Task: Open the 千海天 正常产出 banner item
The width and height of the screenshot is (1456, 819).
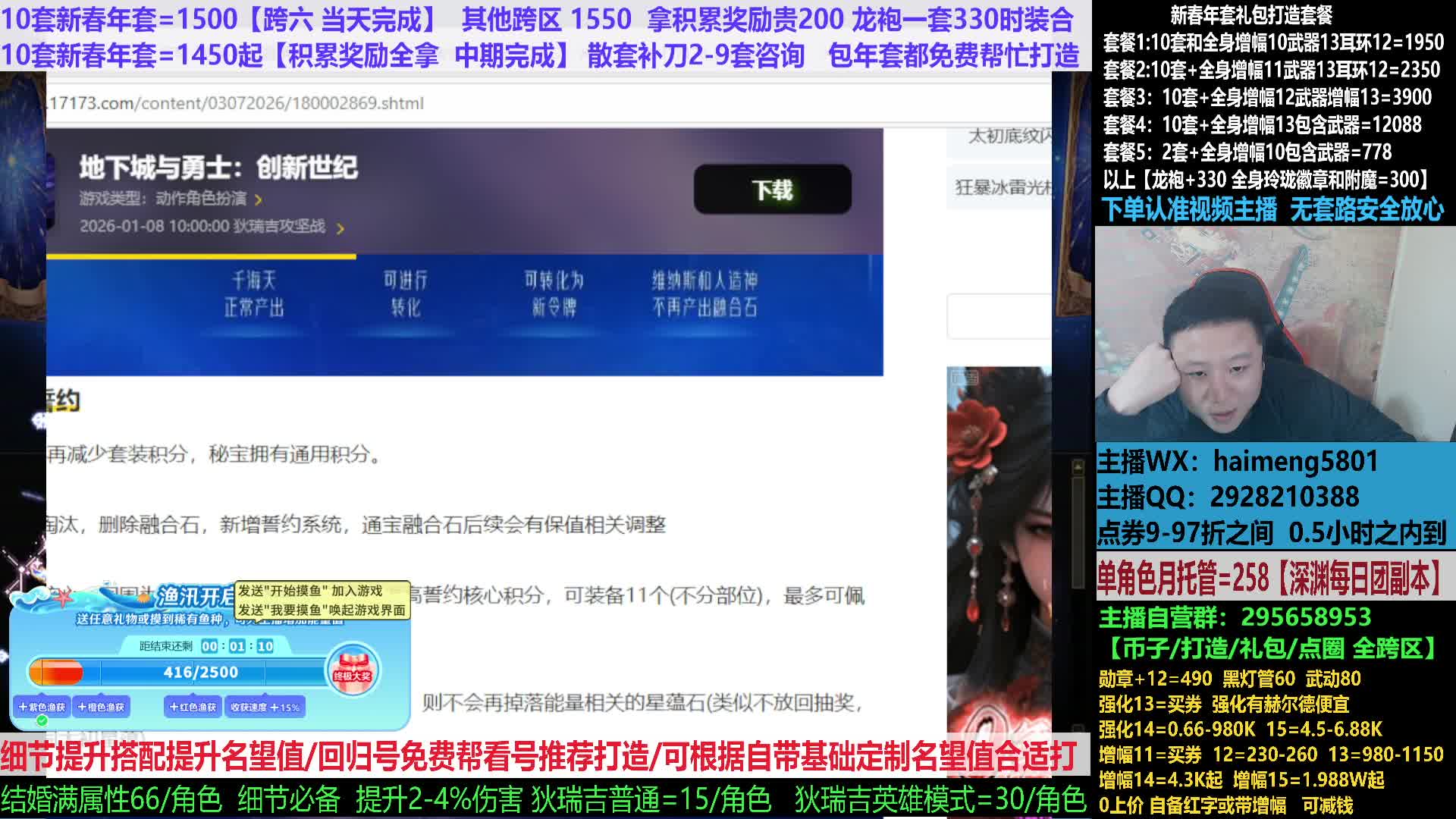Action: coord(253,294)
